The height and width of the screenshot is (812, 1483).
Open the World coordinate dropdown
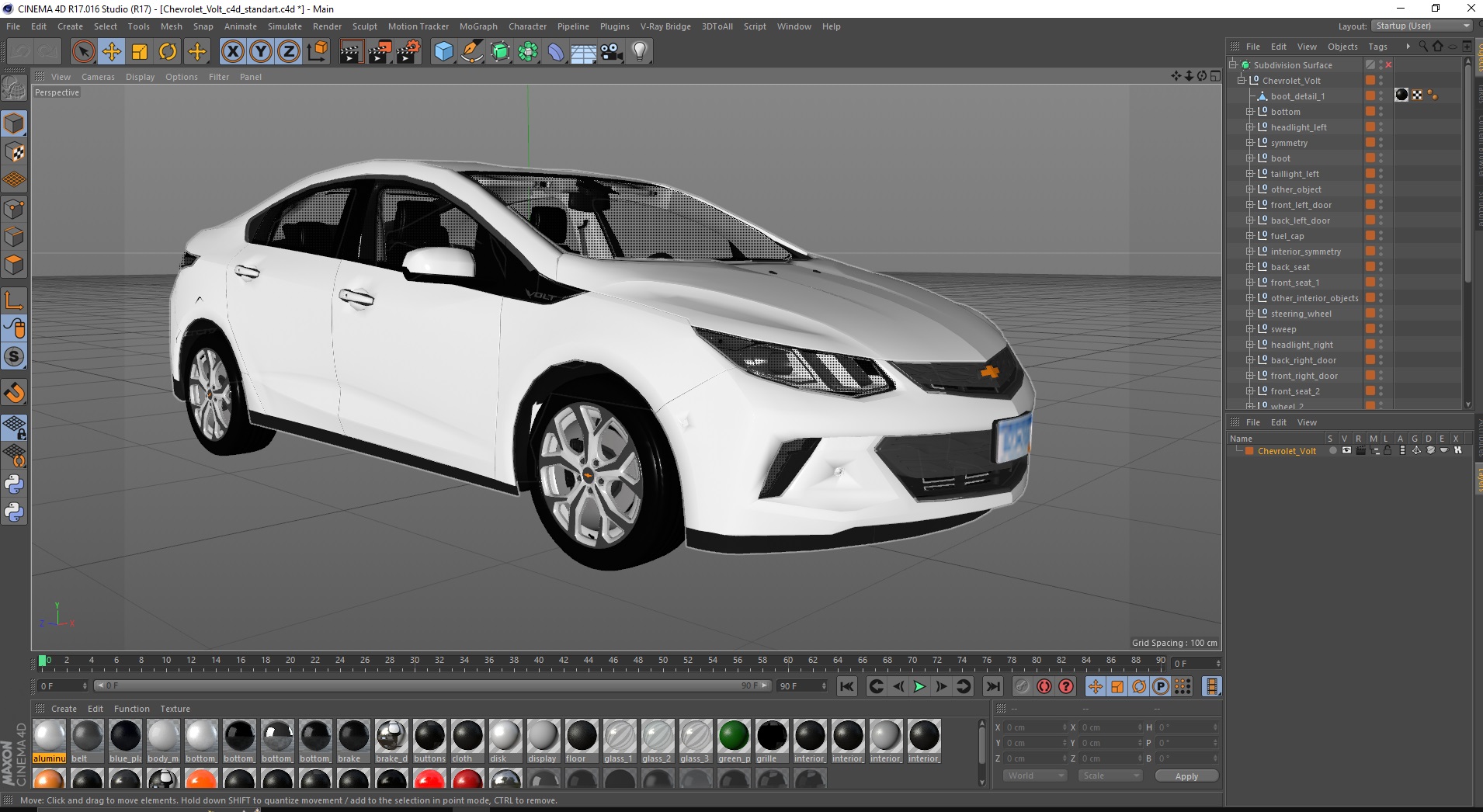[1035, 776]
